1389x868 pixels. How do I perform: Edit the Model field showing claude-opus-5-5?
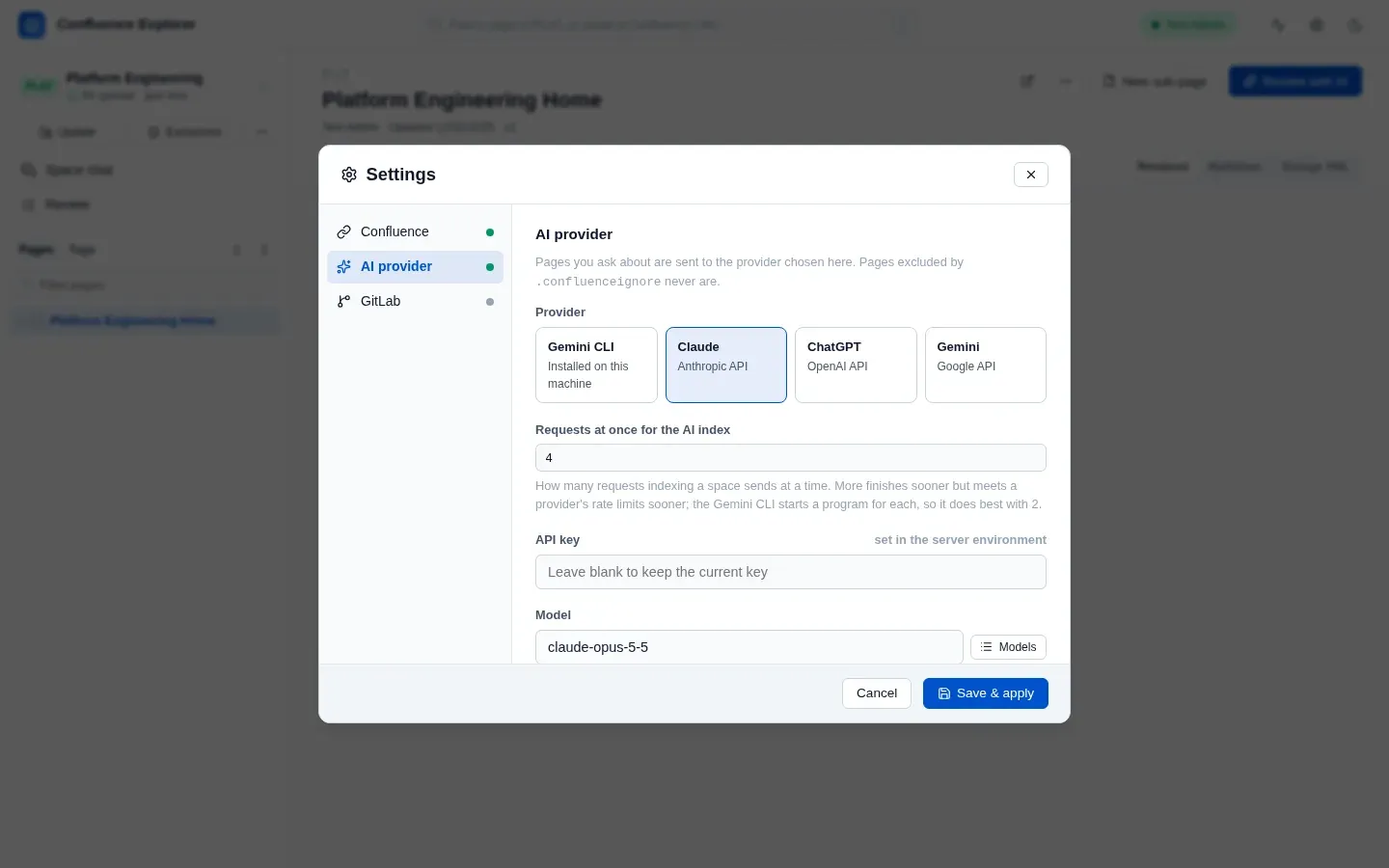pyautogui.click(x=749, y=647)
